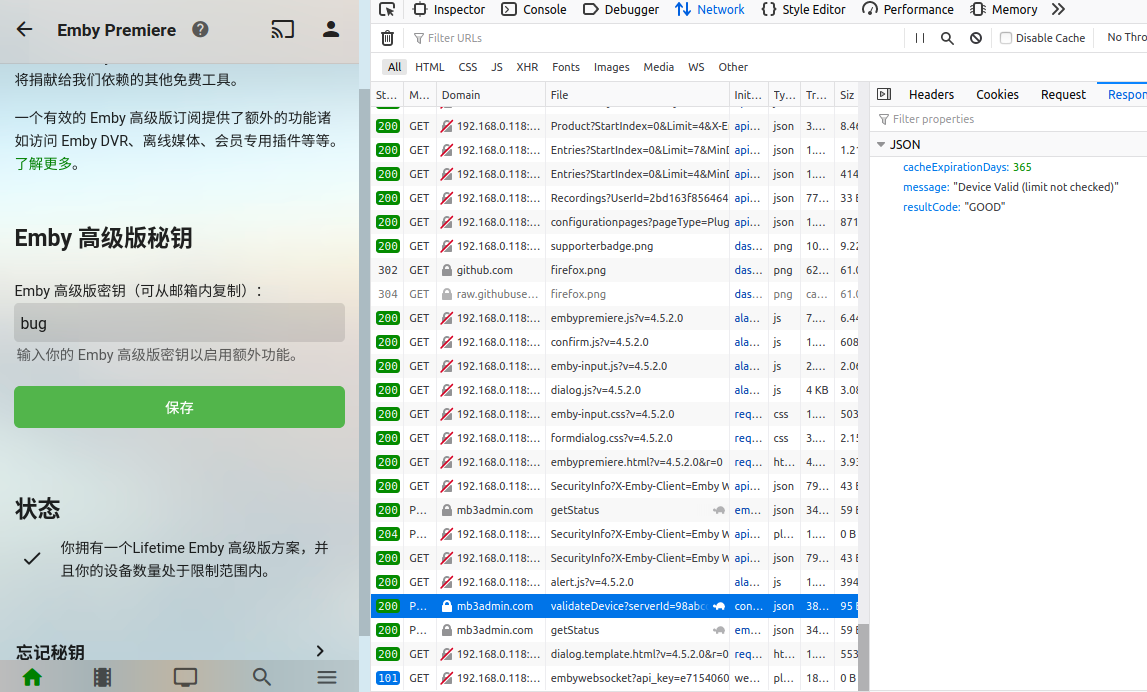The height and width of the screenshot is (692, 1147).
Task: Open network search magnifier icon
Action: 947,38
